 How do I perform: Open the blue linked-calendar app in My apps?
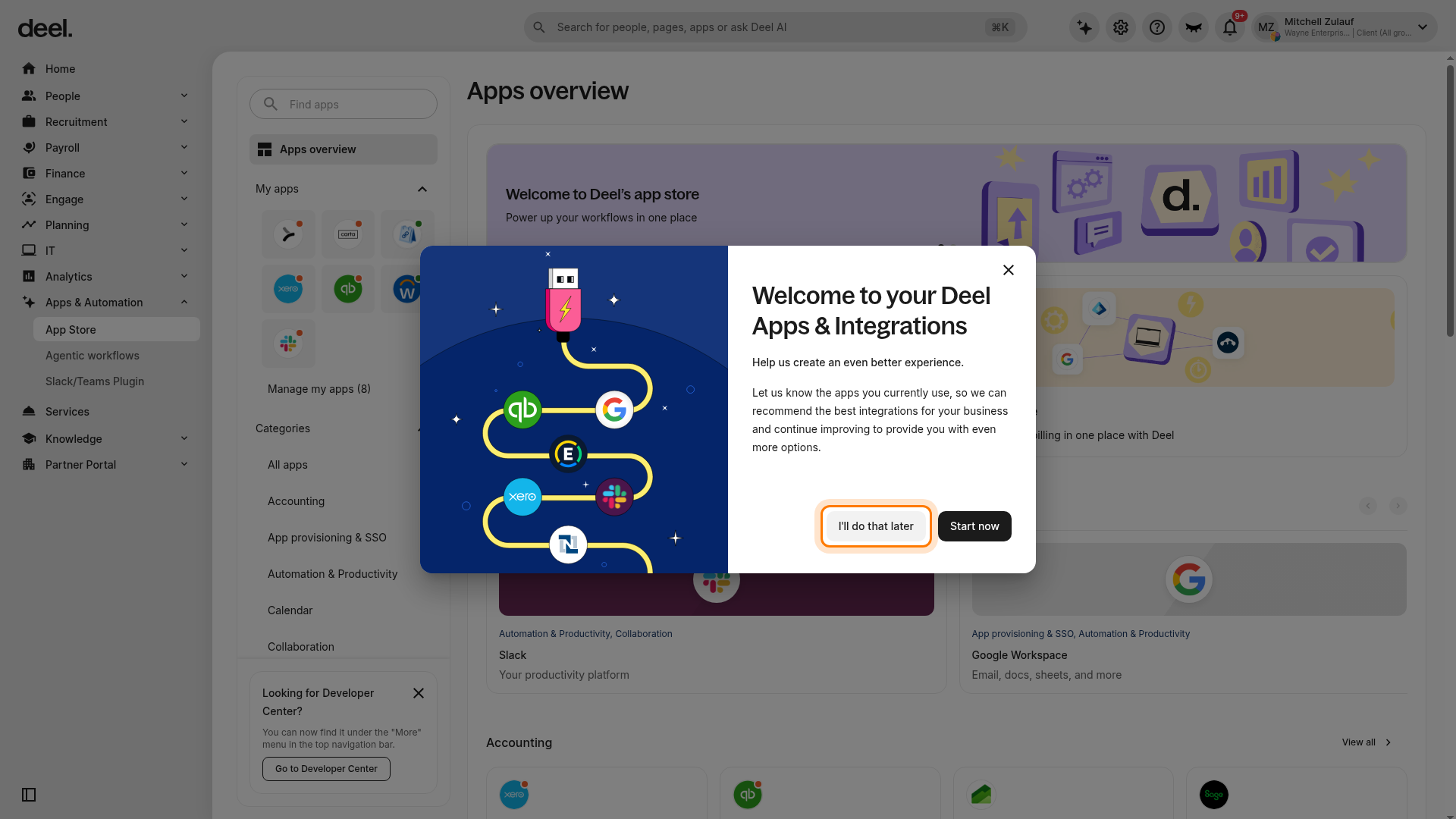point(406,234)
